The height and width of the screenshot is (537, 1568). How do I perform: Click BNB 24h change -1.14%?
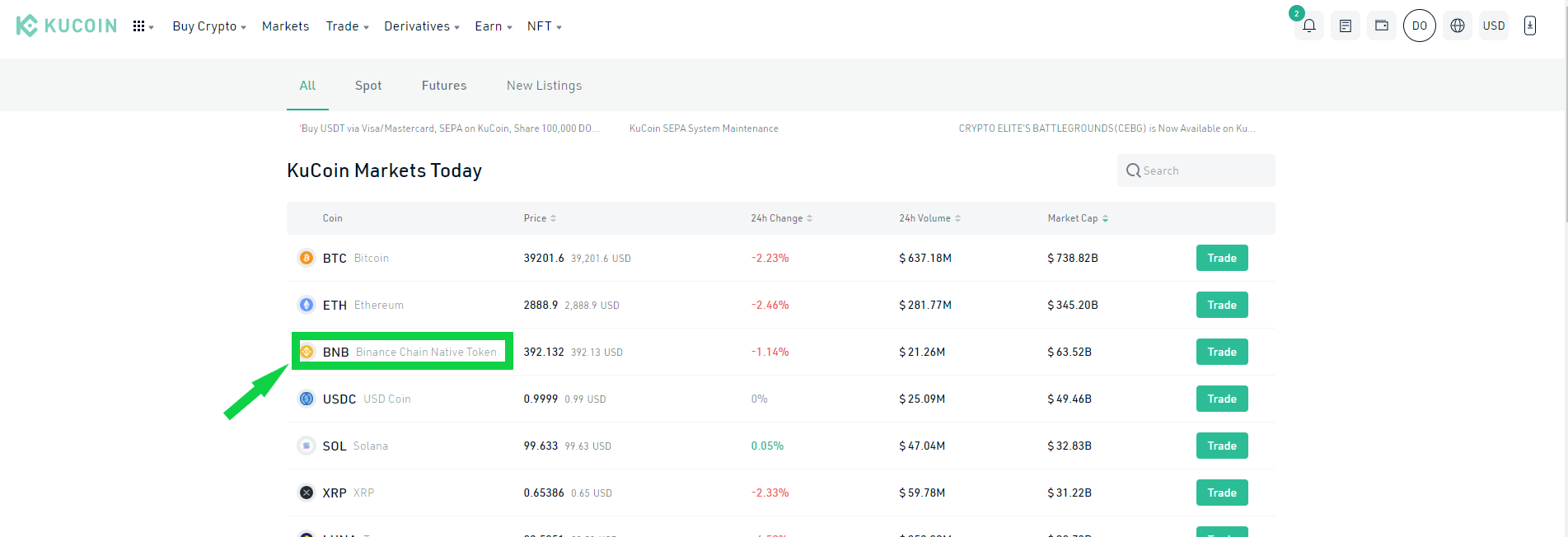pos(770,352)
